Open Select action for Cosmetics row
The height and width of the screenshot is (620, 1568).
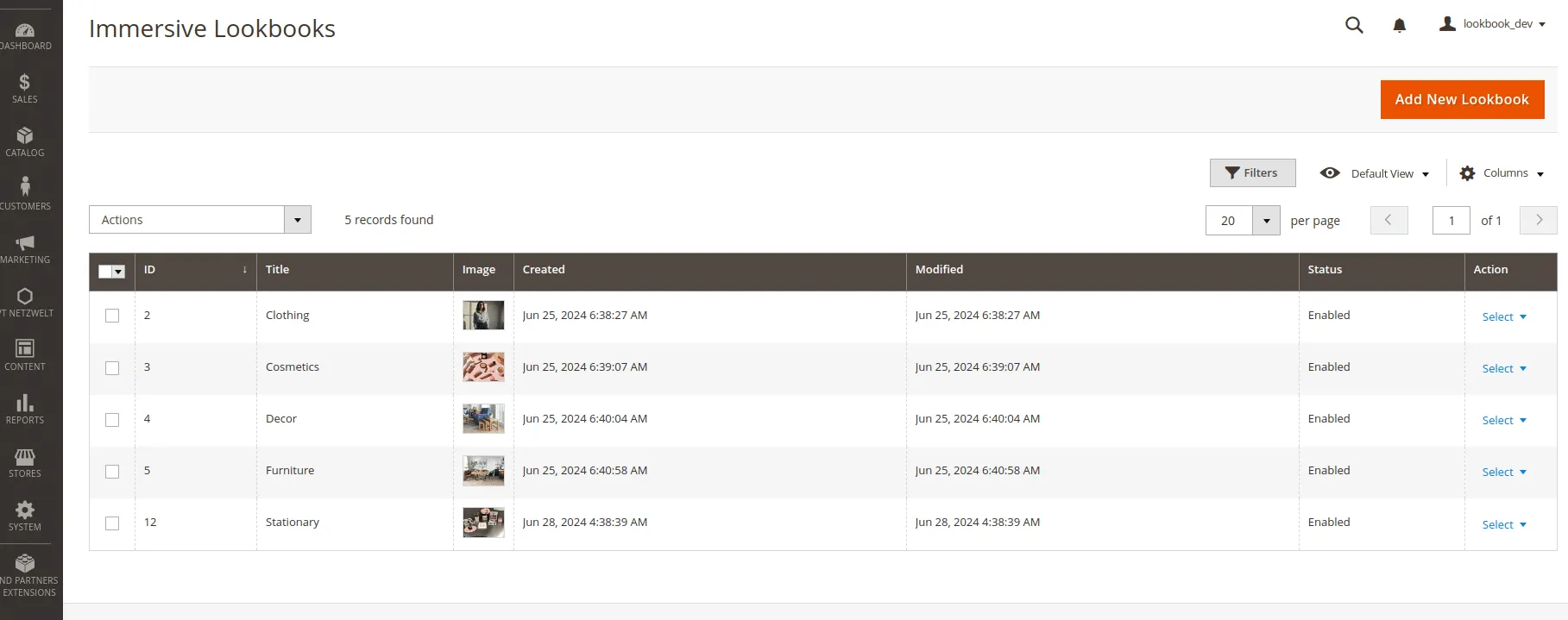1503,368
